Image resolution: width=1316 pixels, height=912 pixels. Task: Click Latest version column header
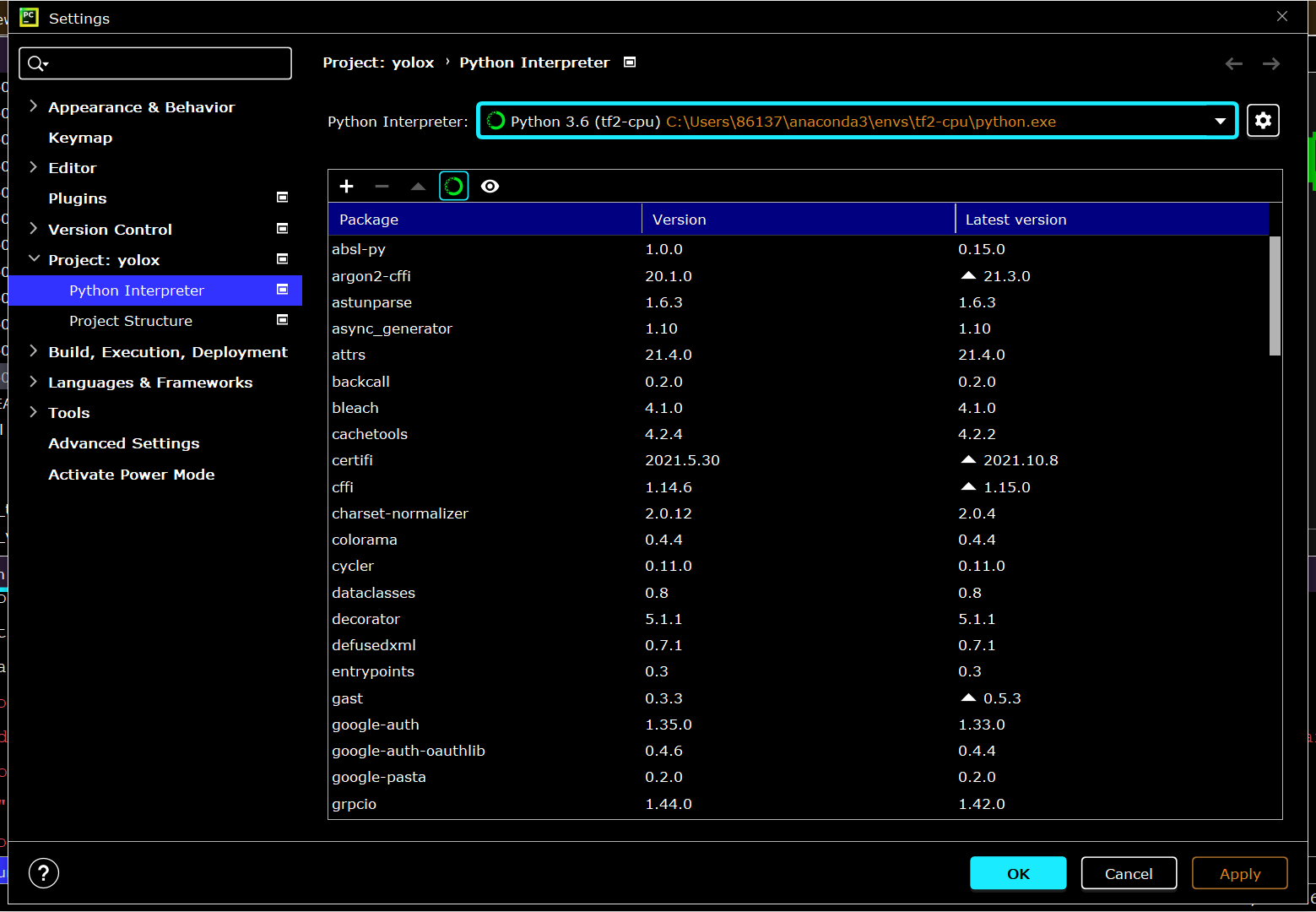[1112, 220]
